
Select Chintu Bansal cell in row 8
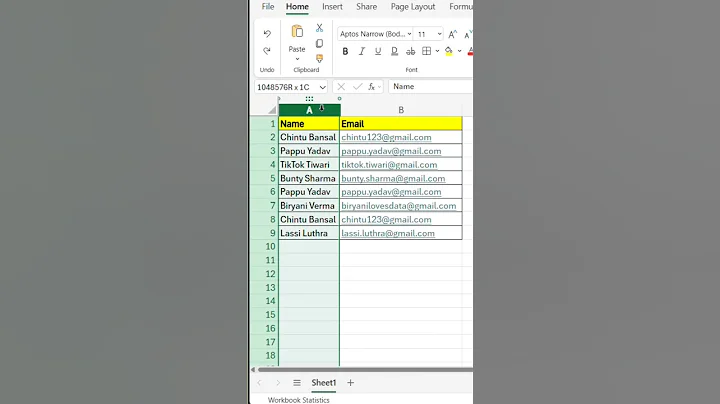pyautogui.click(x=309, y=219)
